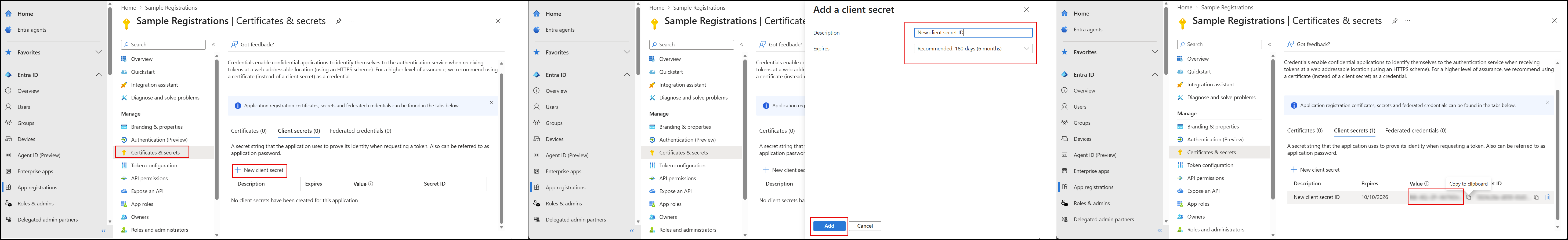
Task: Open Roles & admins in the left screenshot
Action: (35, 204)
